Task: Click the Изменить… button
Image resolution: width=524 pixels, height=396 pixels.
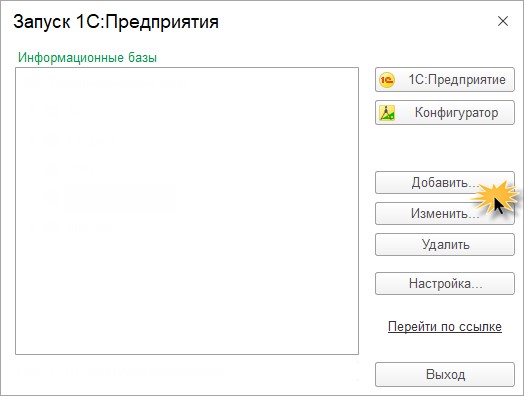Action: [x=445, y=213]
